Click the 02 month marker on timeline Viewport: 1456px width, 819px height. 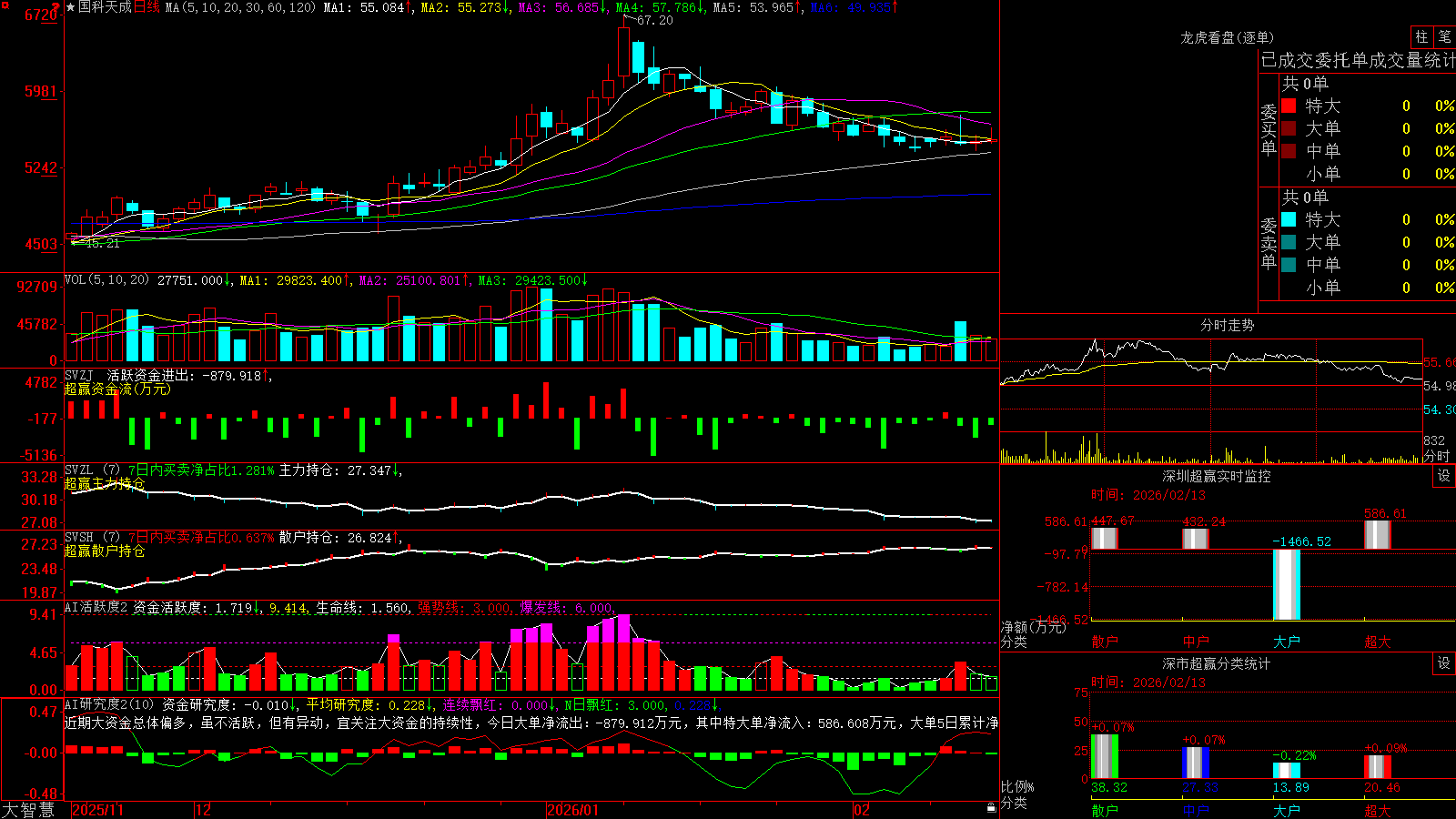point(862,810)
